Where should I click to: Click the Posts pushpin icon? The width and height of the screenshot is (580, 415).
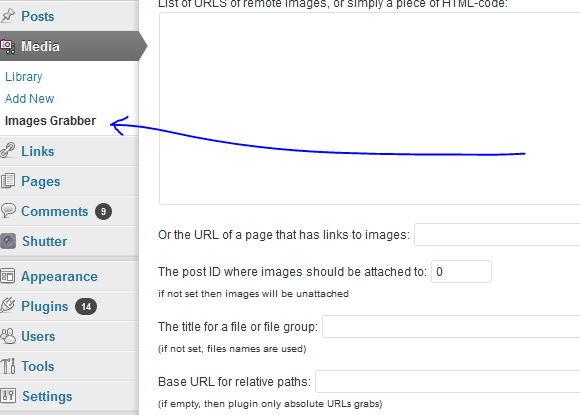coord(7,16)
